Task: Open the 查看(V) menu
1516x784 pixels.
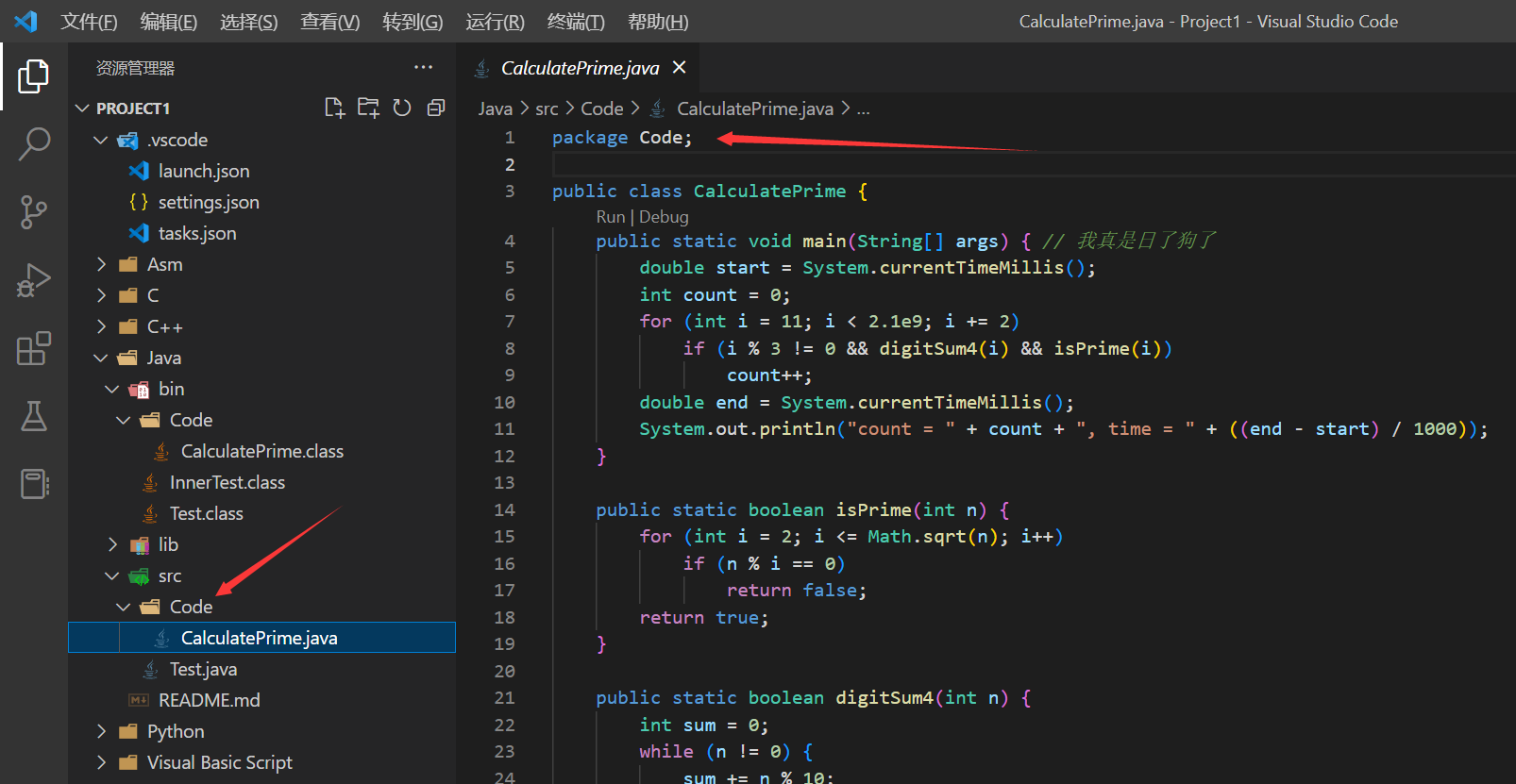Action: 330,21
